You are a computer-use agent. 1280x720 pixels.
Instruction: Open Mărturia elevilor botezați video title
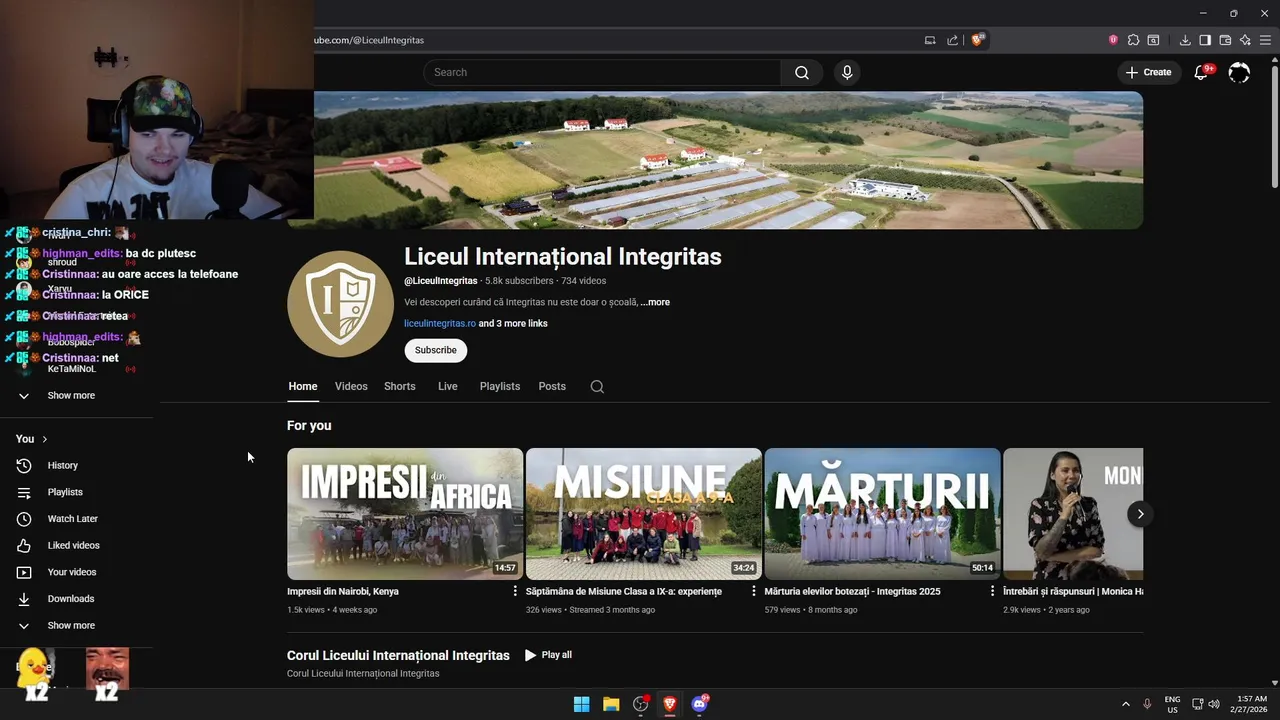click(852, 591)
